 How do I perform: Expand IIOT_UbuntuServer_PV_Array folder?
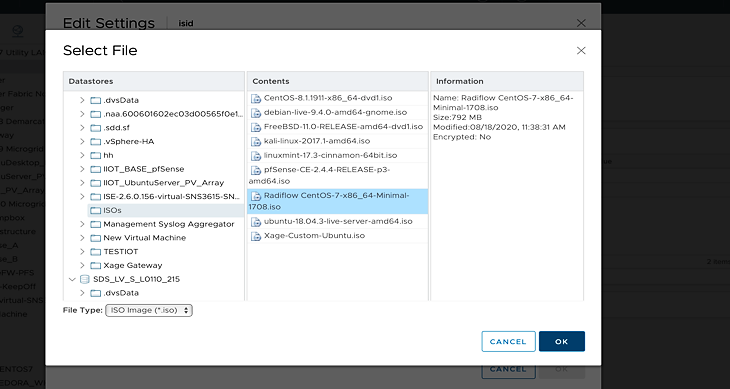click(x=82, y=183)
